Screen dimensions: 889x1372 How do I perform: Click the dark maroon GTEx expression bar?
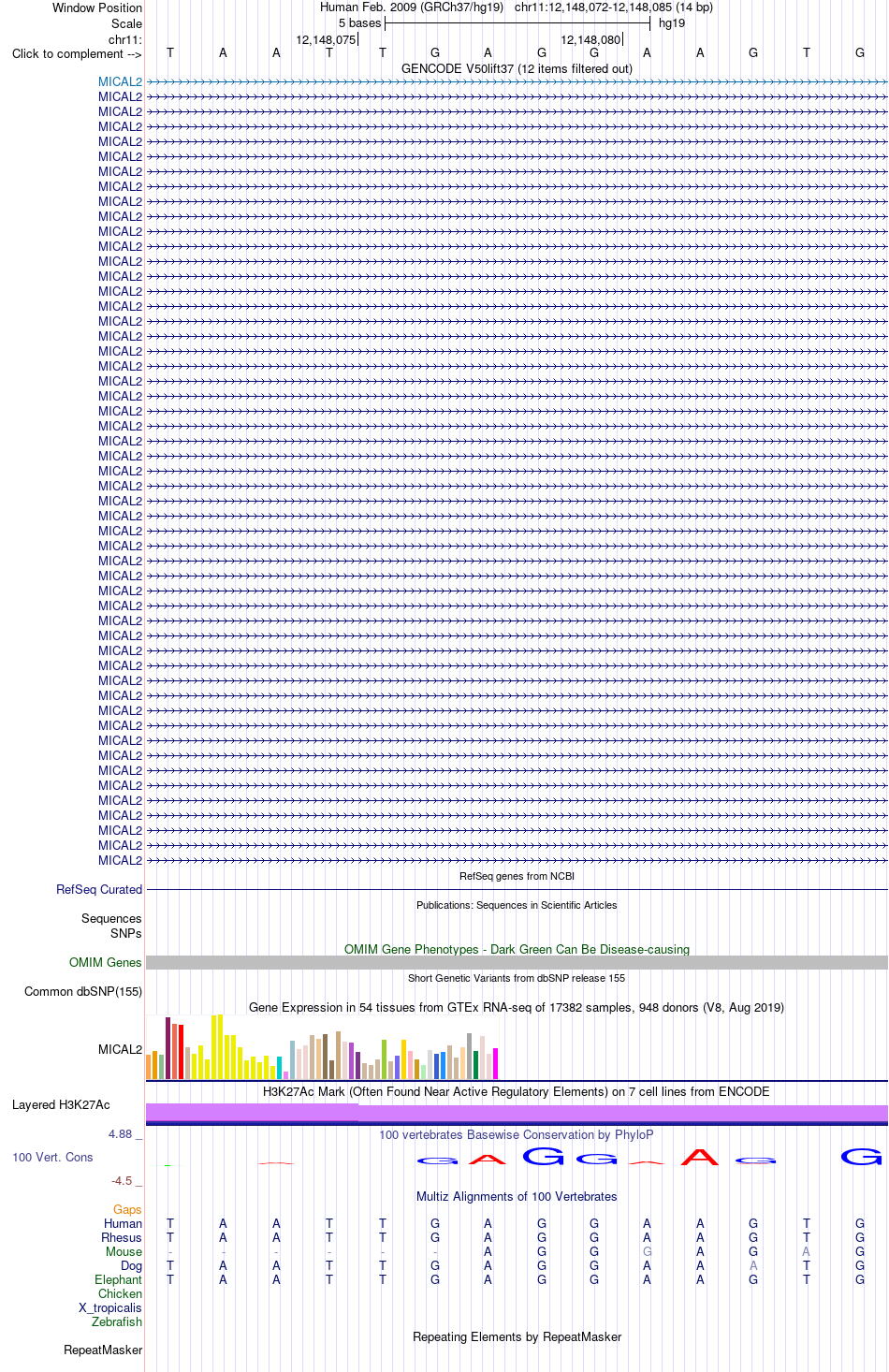168,1048
